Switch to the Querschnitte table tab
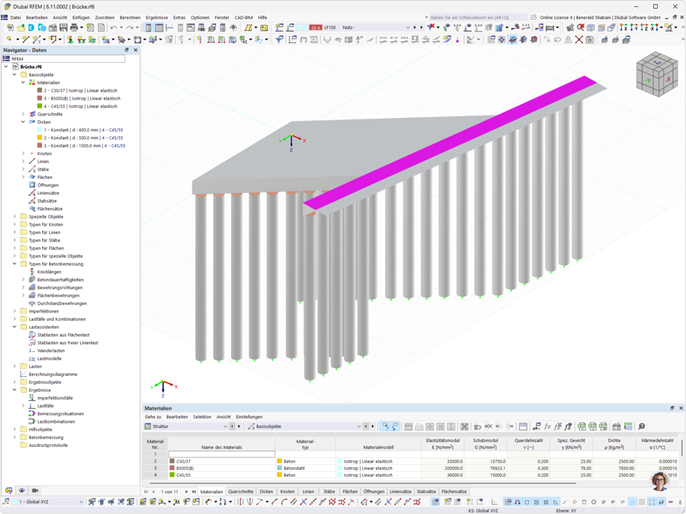 [x=241, y=492]
